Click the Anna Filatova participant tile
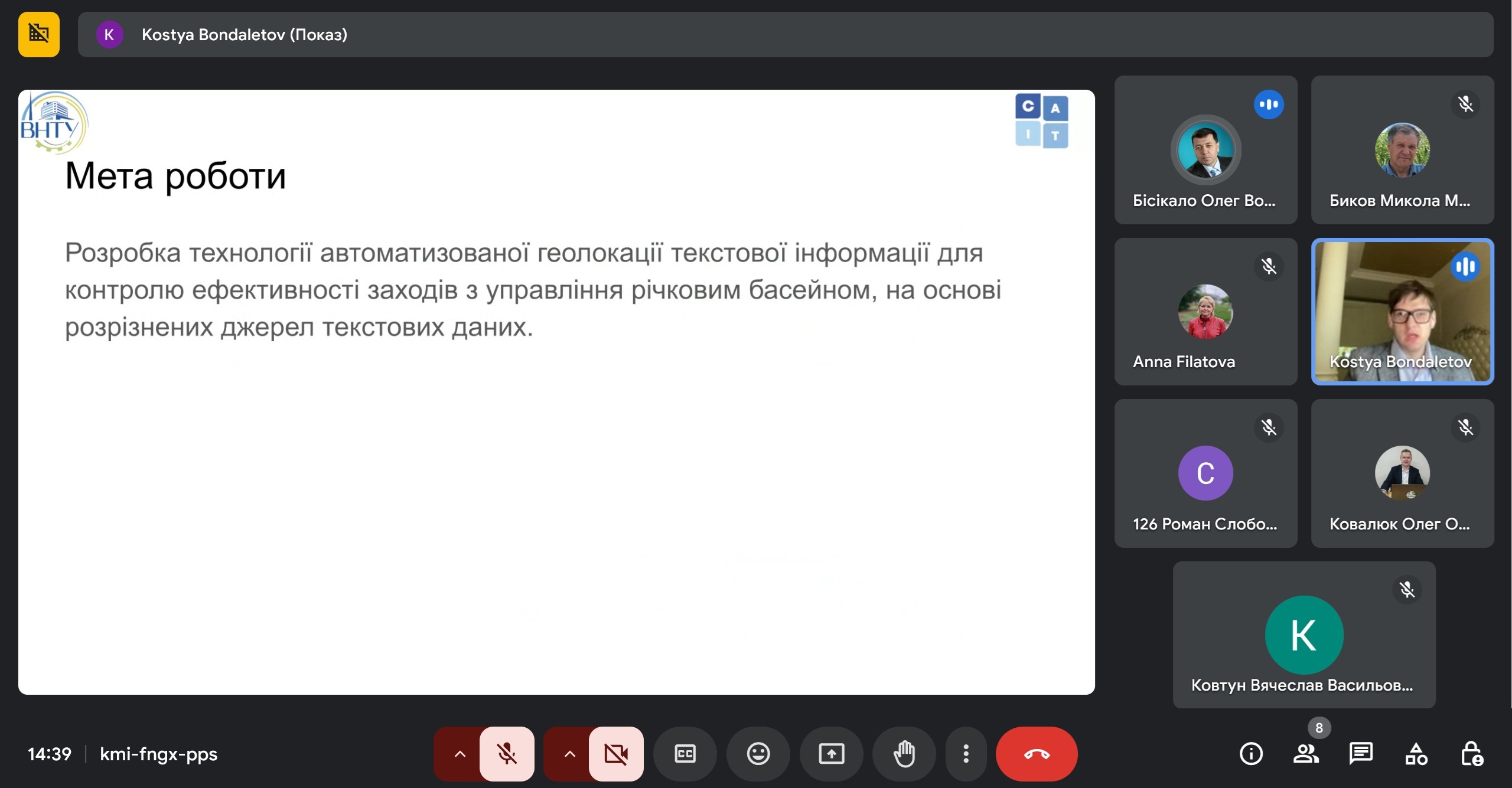Viewport: 1512px width, 788px height. coord(1205,312)
